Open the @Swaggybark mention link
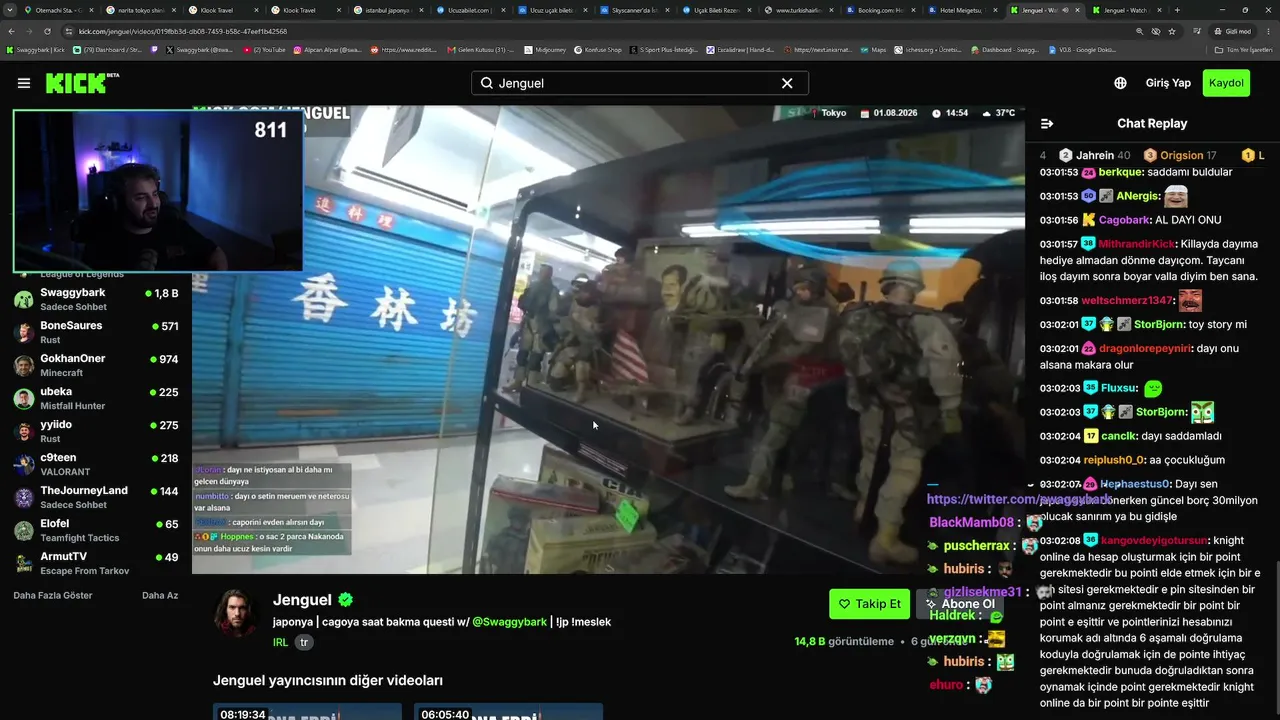 (509, 622)
